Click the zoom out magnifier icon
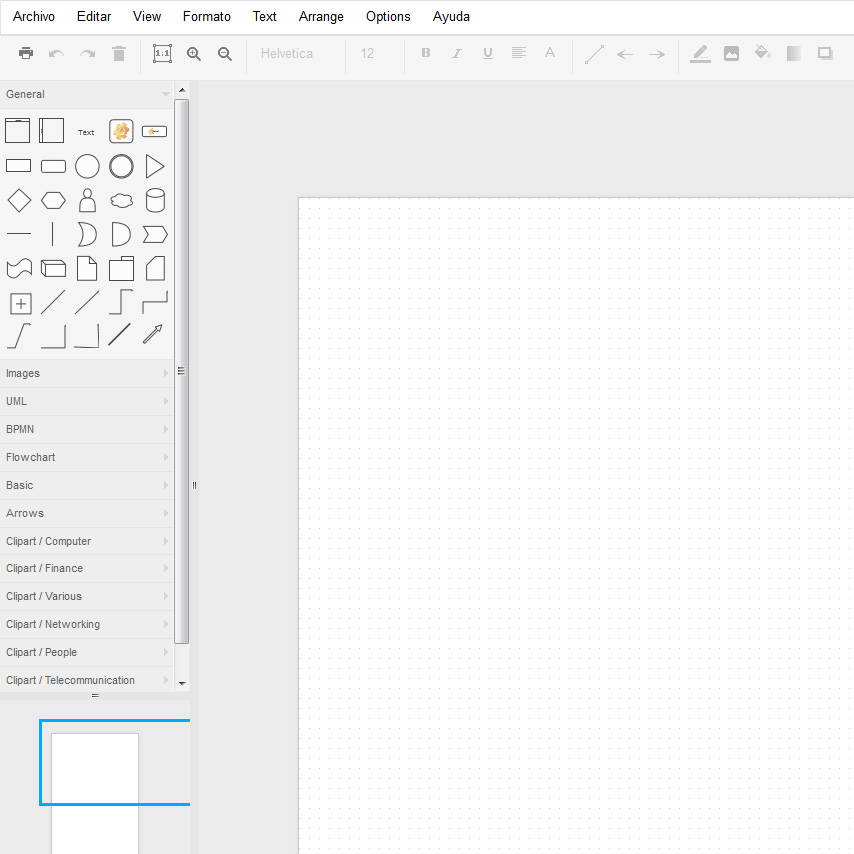This screenshot has height=854, width=854. [225, 53]
